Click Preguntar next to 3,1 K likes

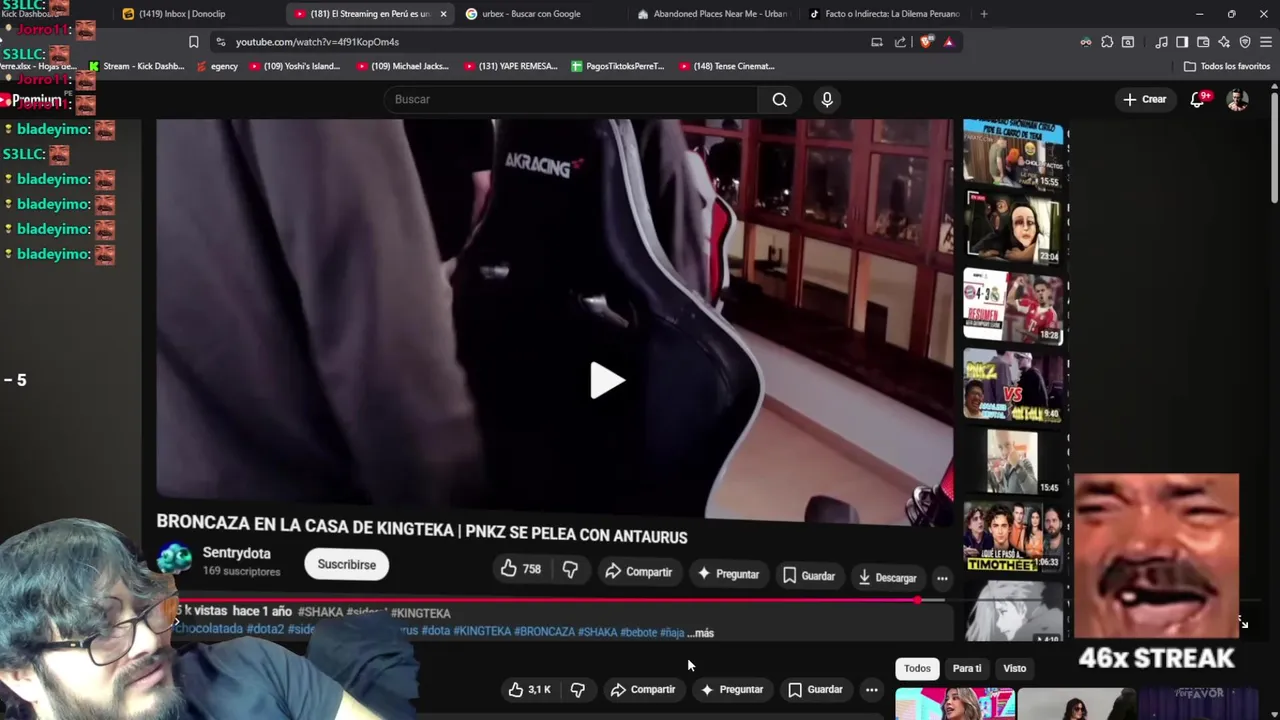pyautogui.click(x=732, y=689)
